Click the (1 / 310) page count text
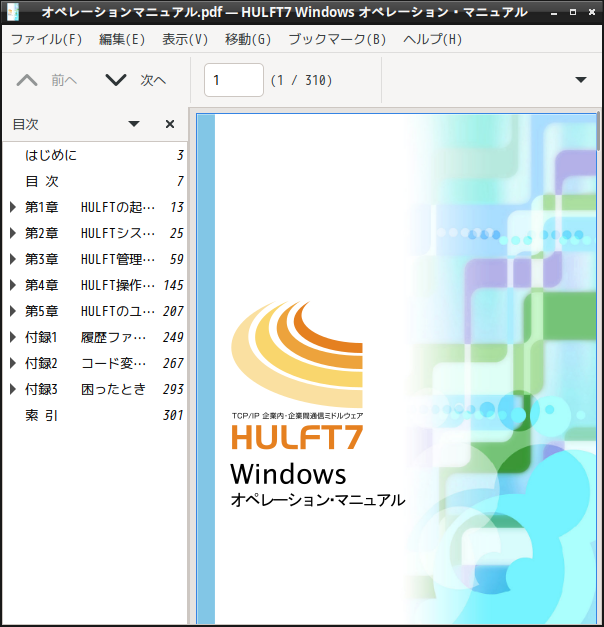Screen dimensions: 604x627 tap(301, 80)
